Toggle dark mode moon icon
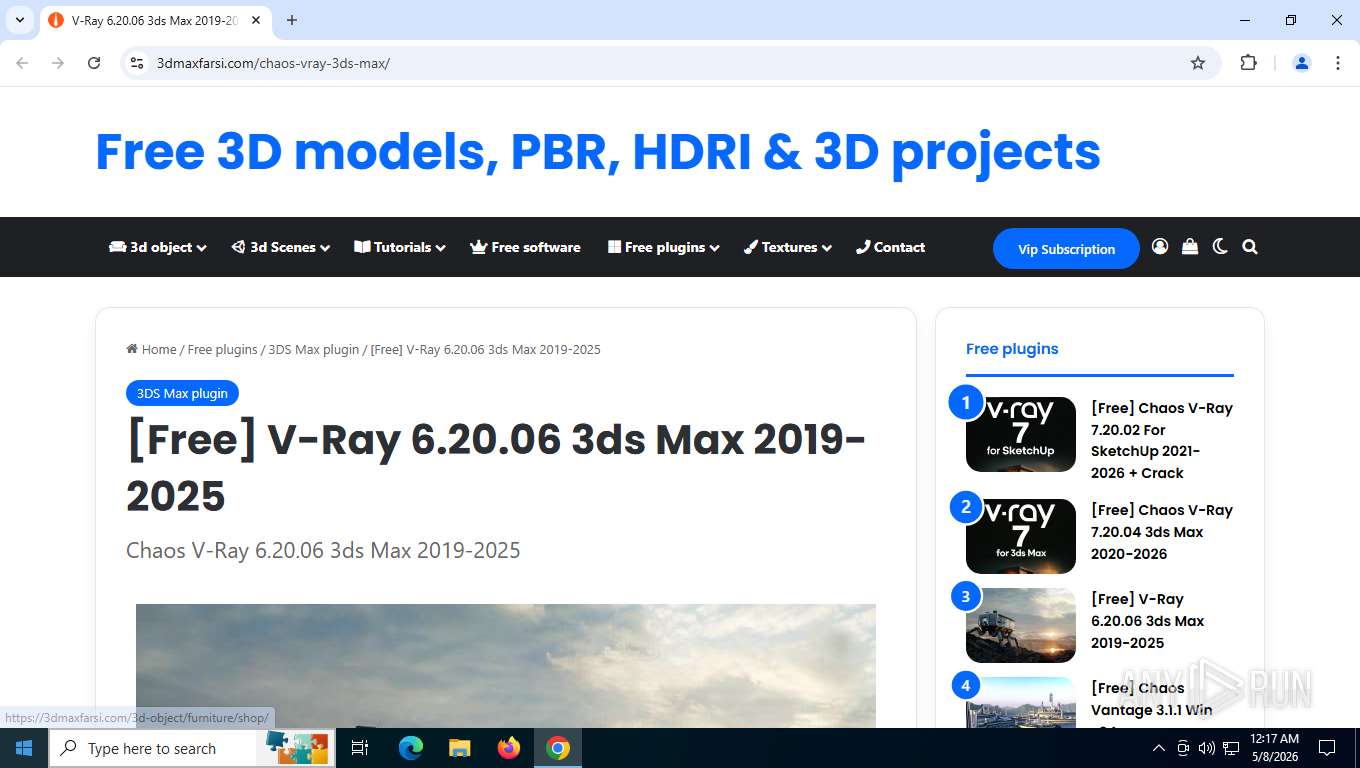Viewport: 1360px width, 768px height. [x=1220, y=246]
